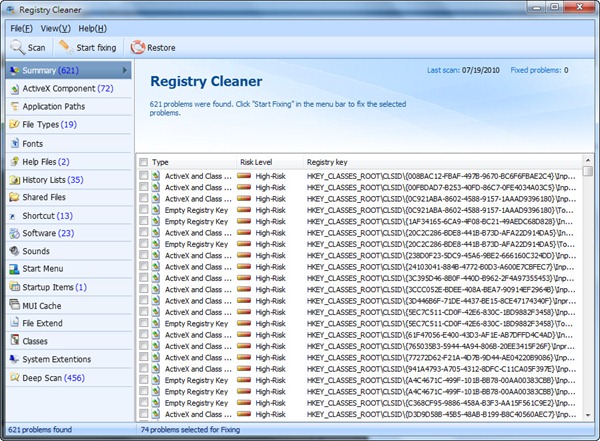Image resolution: width=600 pixels, height=441 pixels.
Task: Toggle the select-all checkbox in header
Action: coord(144,161)
